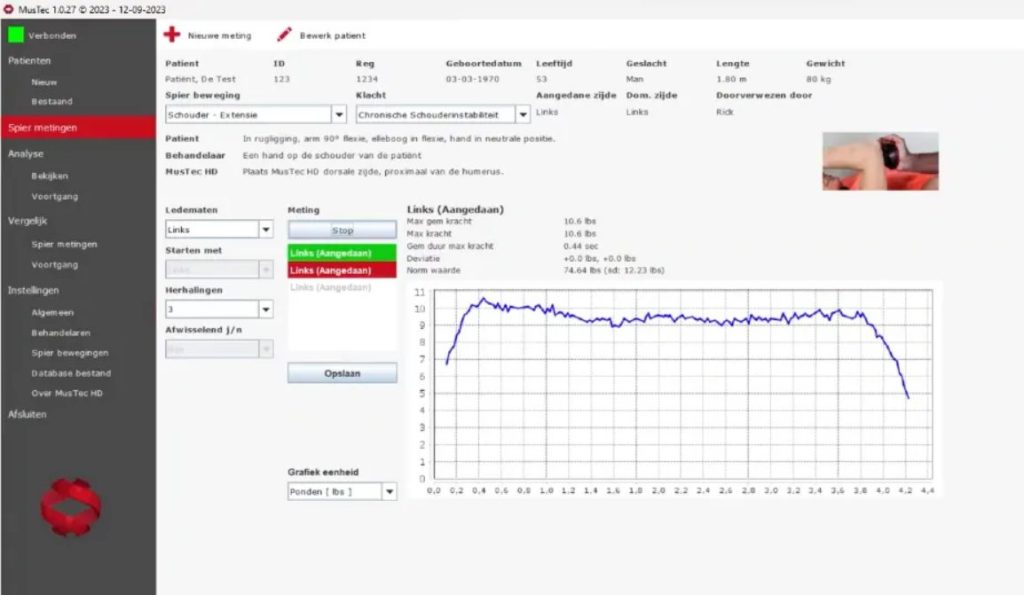Click Gewicht value 80 kg
The width and height of the screenshot is (1024, 595).
coord(818,79)
